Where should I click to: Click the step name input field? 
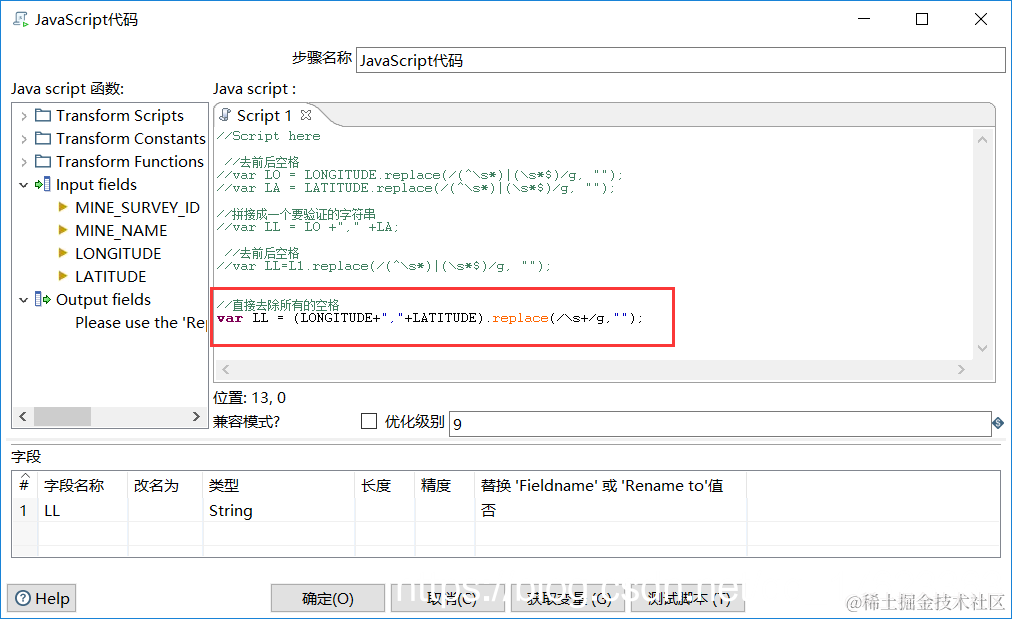pyautogui.click(x=680, y=61)
